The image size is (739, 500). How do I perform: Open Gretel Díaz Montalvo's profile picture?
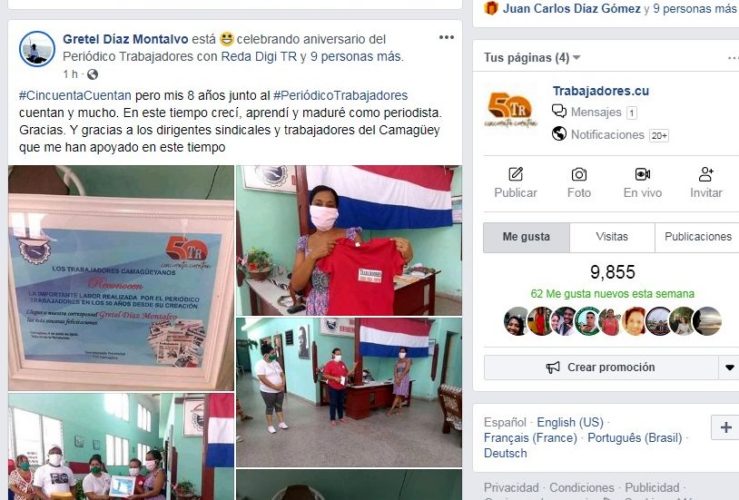pos(37,49)
